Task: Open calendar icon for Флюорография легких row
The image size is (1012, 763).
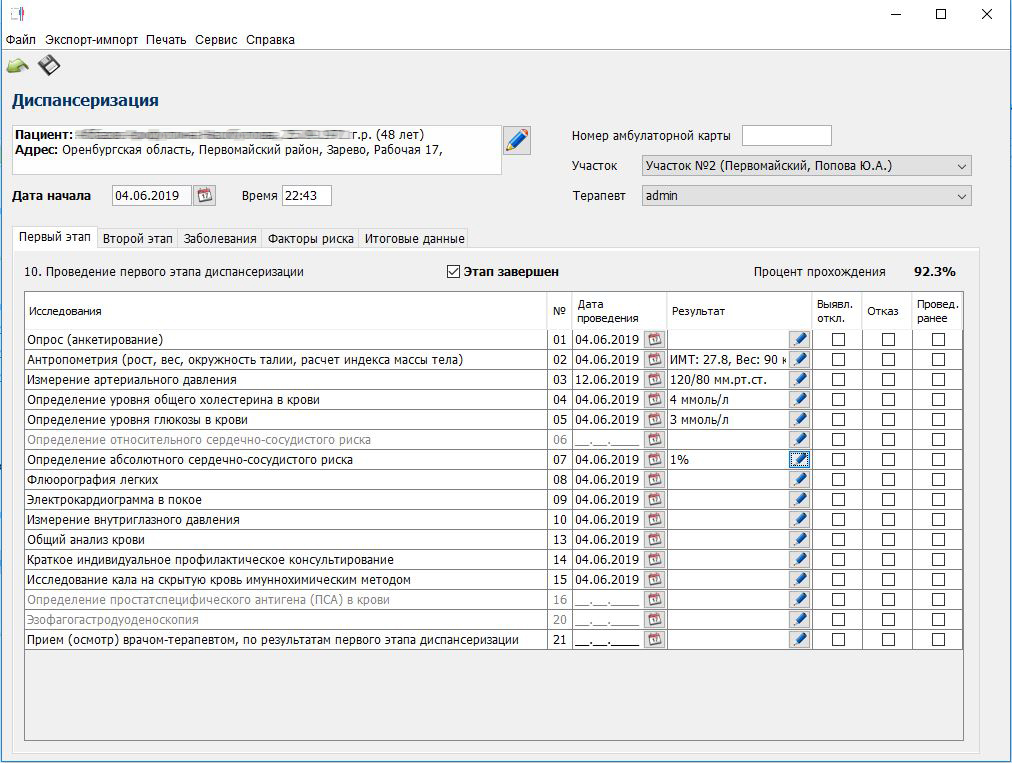Action: click(654, 480)
